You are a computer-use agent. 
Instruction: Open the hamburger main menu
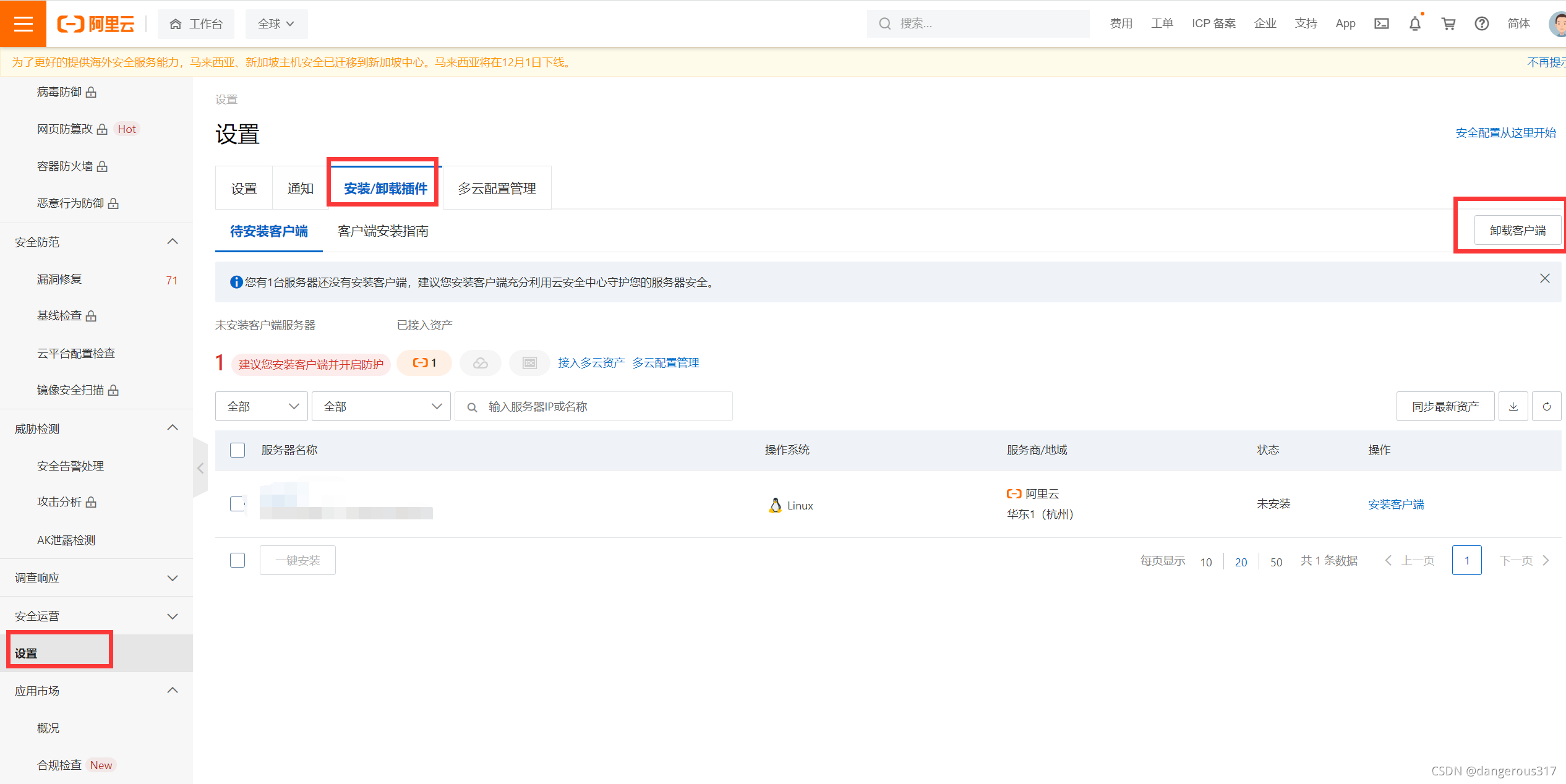coord(23,23)
